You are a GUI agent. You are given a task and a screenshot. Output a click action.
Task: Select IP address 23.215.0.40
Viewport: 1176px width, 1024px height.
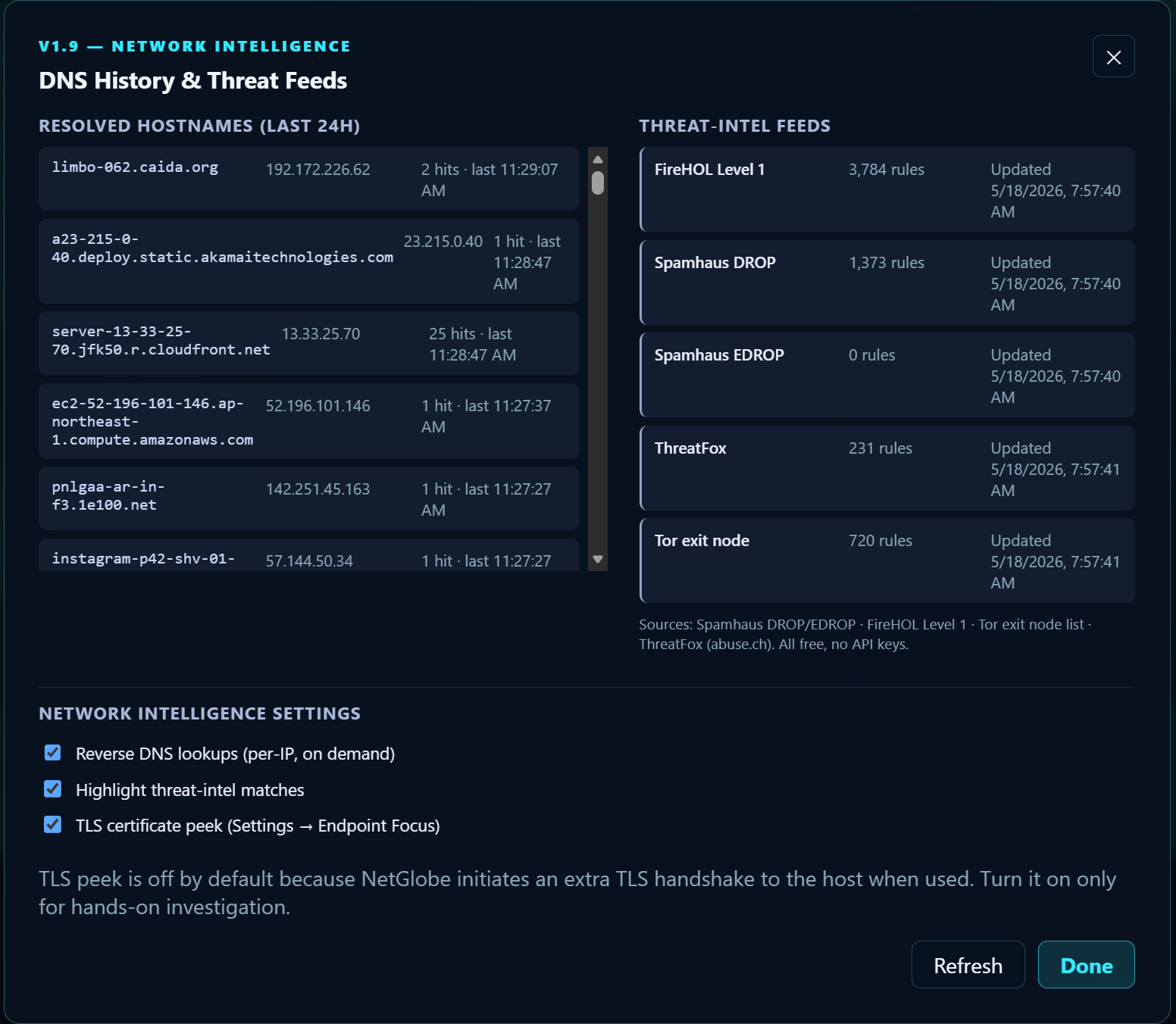443,242
